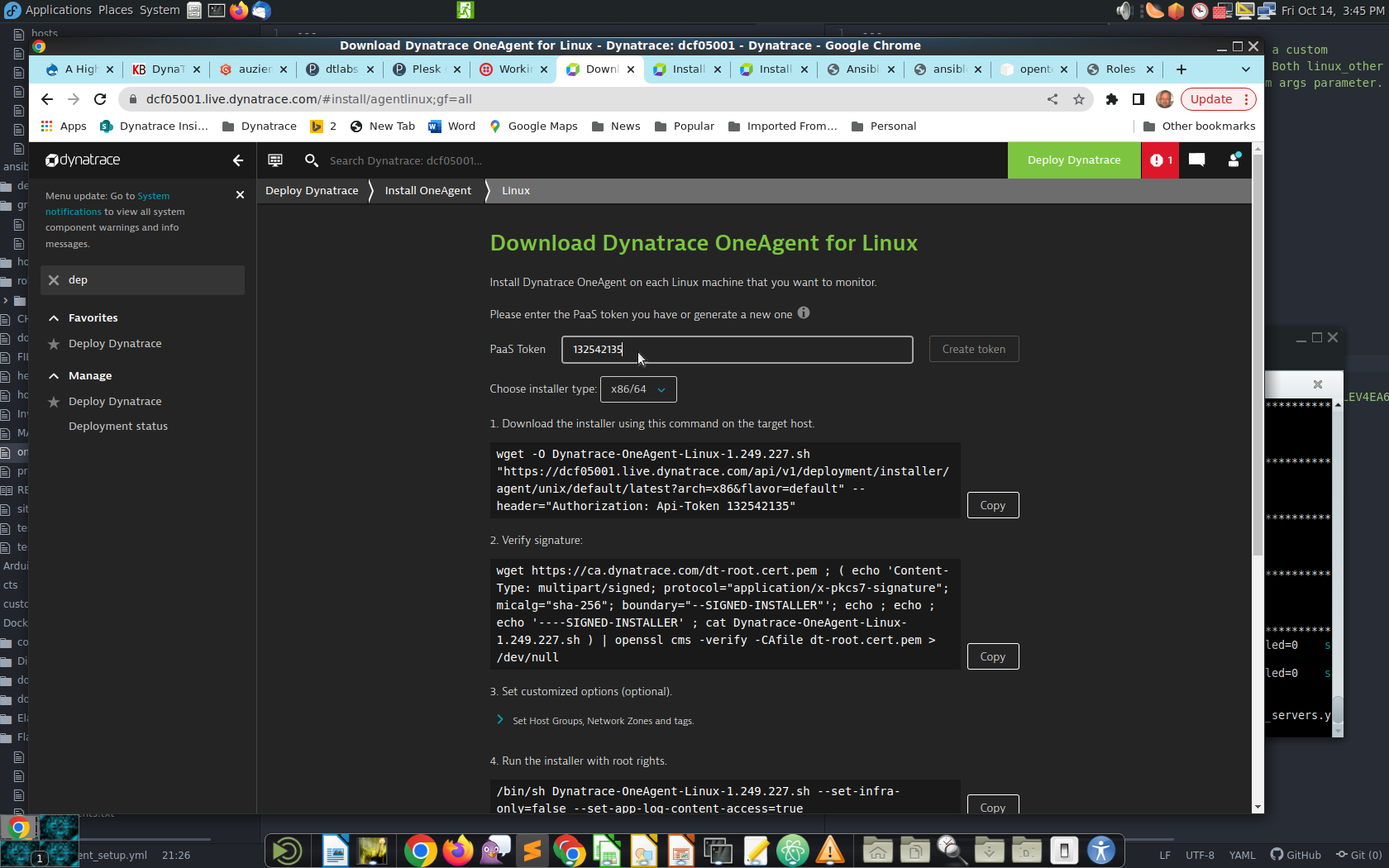Viewport: 1389px width, 868px height.
Task: Open the Popular bookmarks folder
Action: [685, 126]
